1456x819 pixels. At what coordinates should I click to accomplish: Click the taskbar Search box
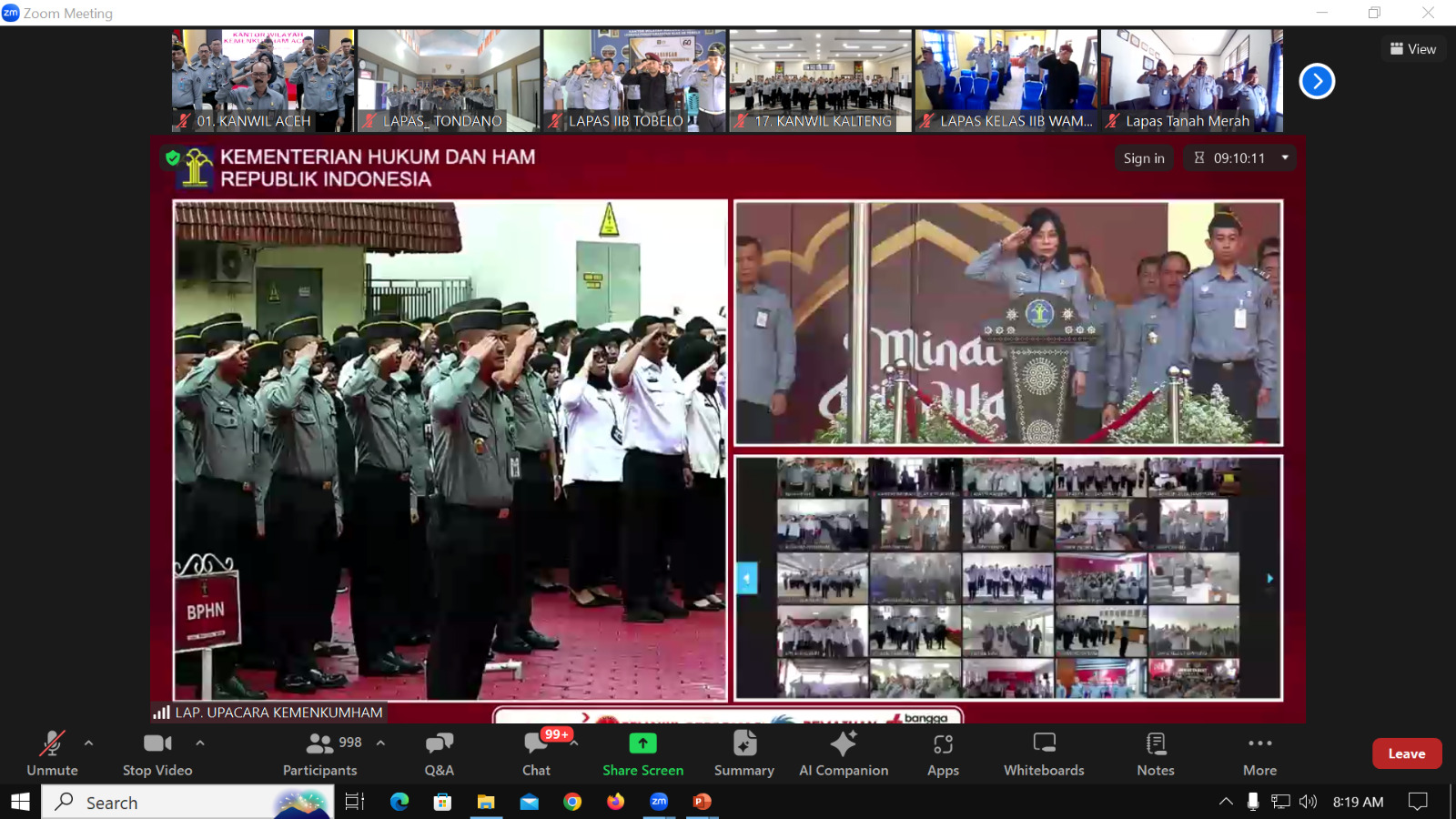click(x=187, y=802)
